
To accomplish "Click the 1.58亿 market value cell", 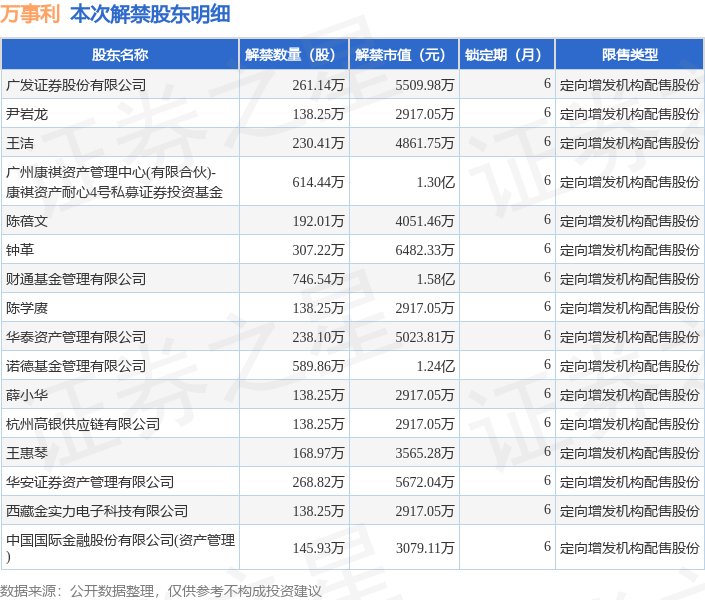I will (436, 279).
